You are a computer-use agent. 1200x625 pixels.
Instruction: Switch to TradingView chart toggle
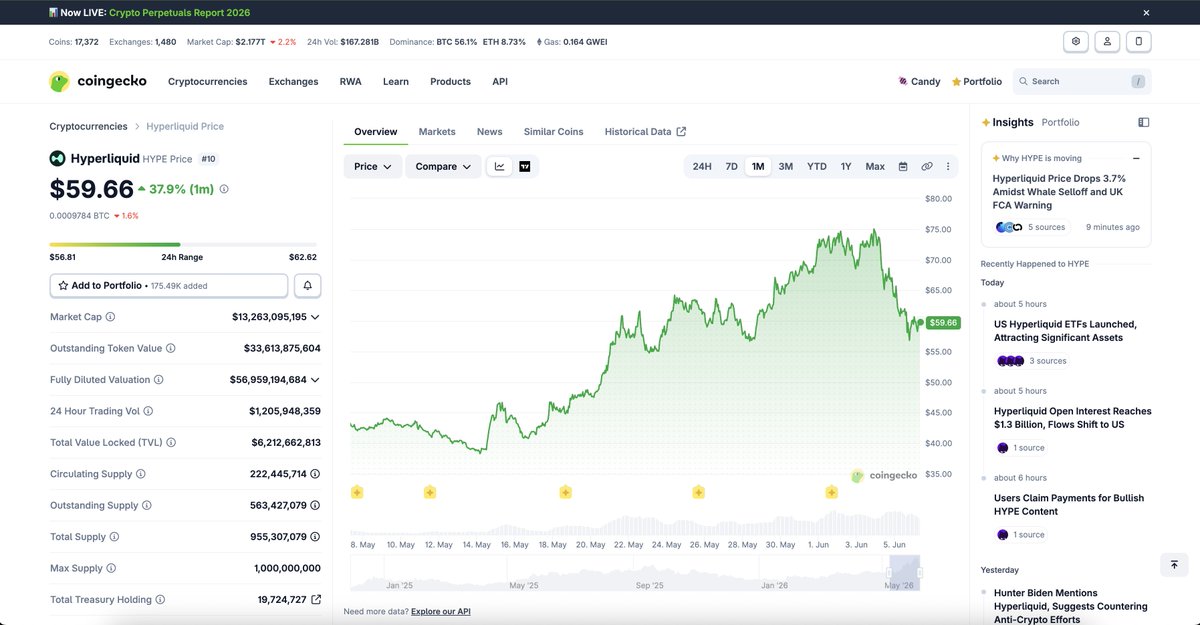(525, 166)
